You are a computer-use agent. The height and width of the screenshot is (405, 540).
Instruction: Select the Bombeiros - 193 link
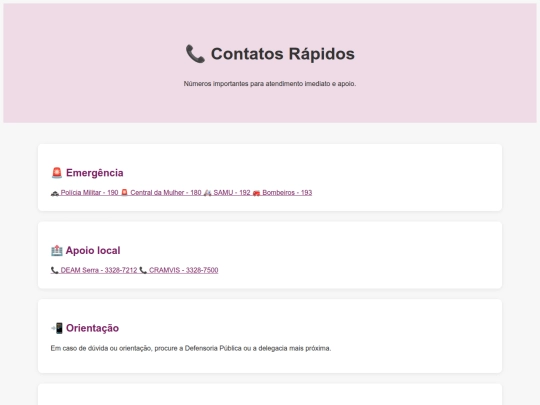click(282, 193)
